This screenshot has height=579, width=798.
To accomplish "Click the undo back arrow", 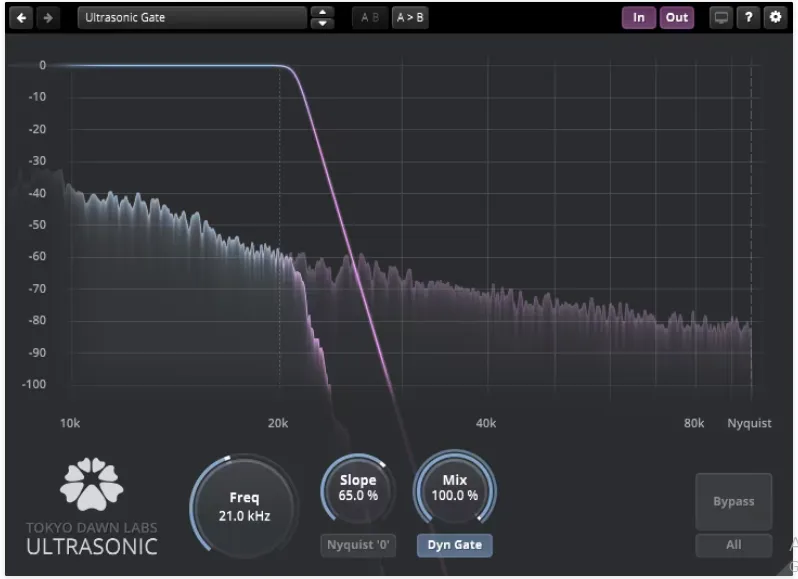I will click(x=21, y=18).
